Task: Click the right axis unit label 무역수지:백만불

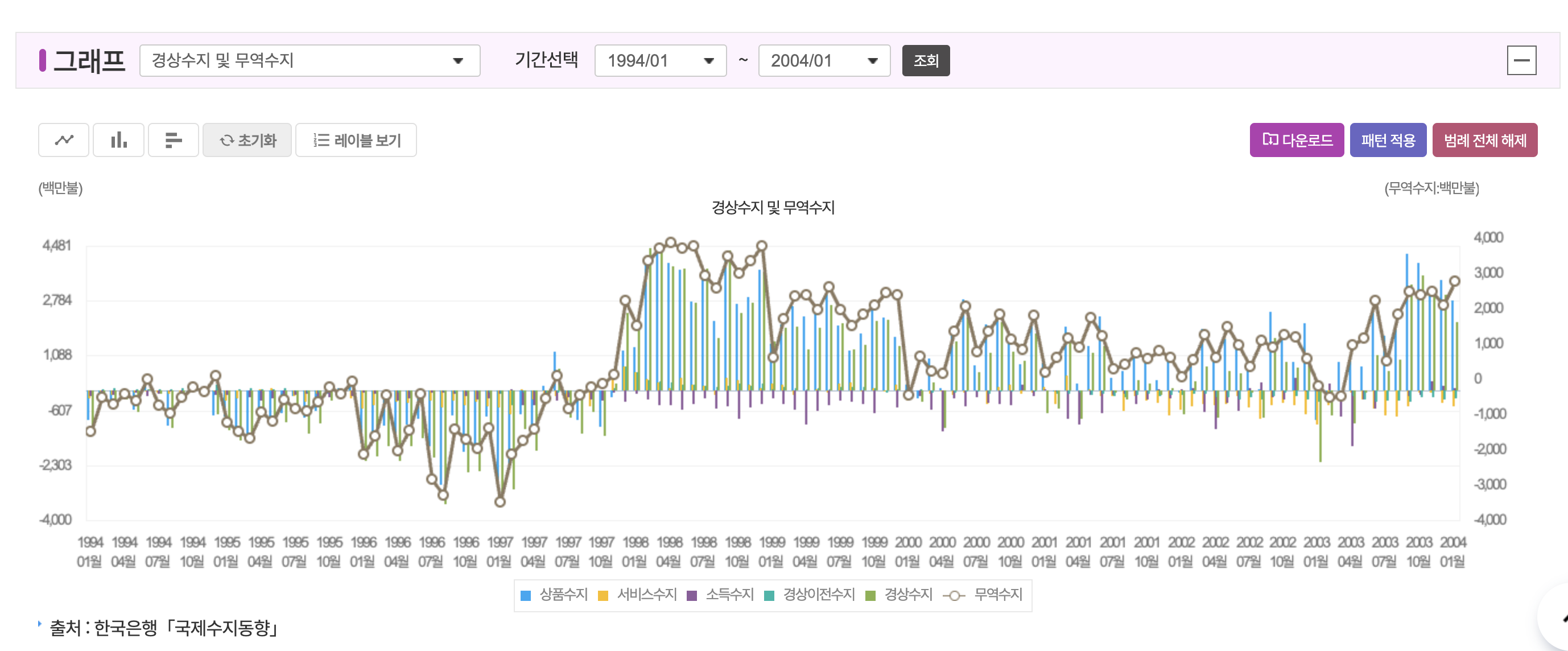Action: [x=1431, y=188]
